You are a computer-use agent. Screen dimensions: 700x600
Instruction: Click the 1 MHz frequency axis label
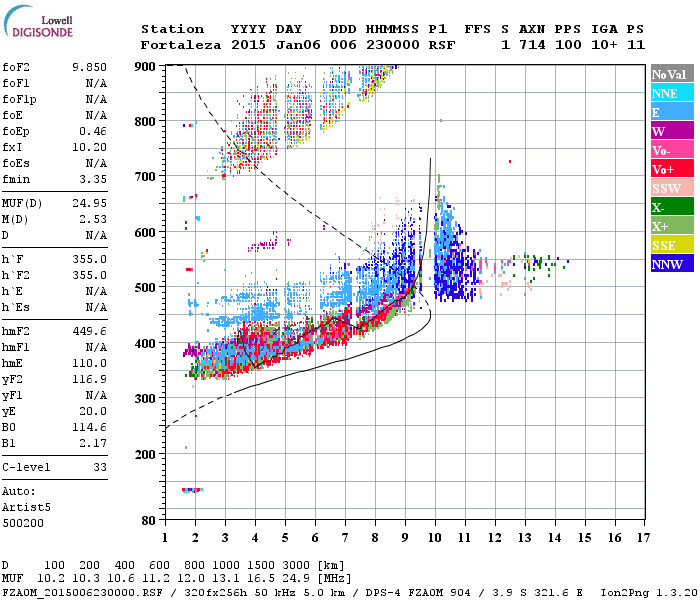[165, 538]
